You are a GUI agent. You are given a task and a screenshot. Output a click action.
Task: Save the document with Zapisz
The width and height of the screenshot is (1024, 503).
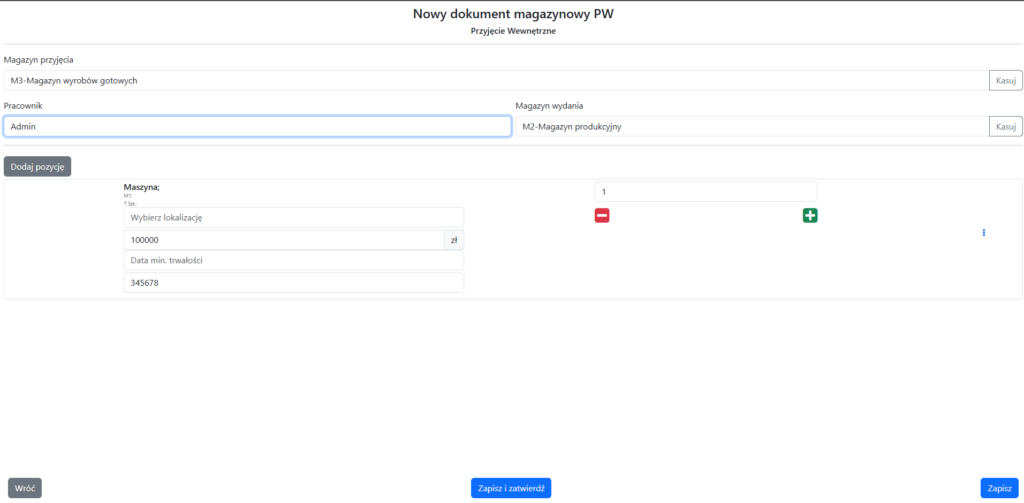point(999,488)
